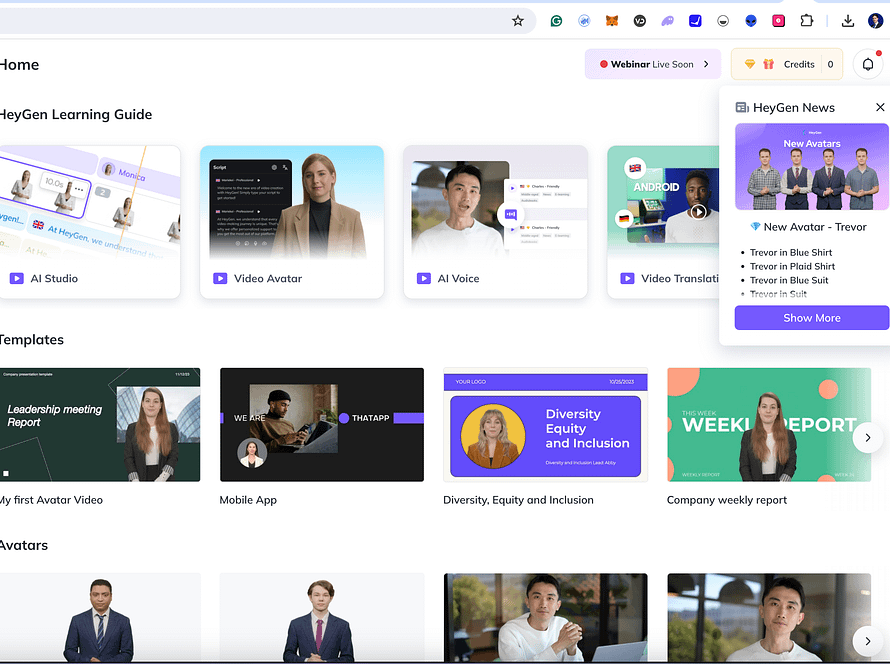Click the credits count showing 0
The height and width of the screenshot is (664, 890).
[x=830, y=64]
